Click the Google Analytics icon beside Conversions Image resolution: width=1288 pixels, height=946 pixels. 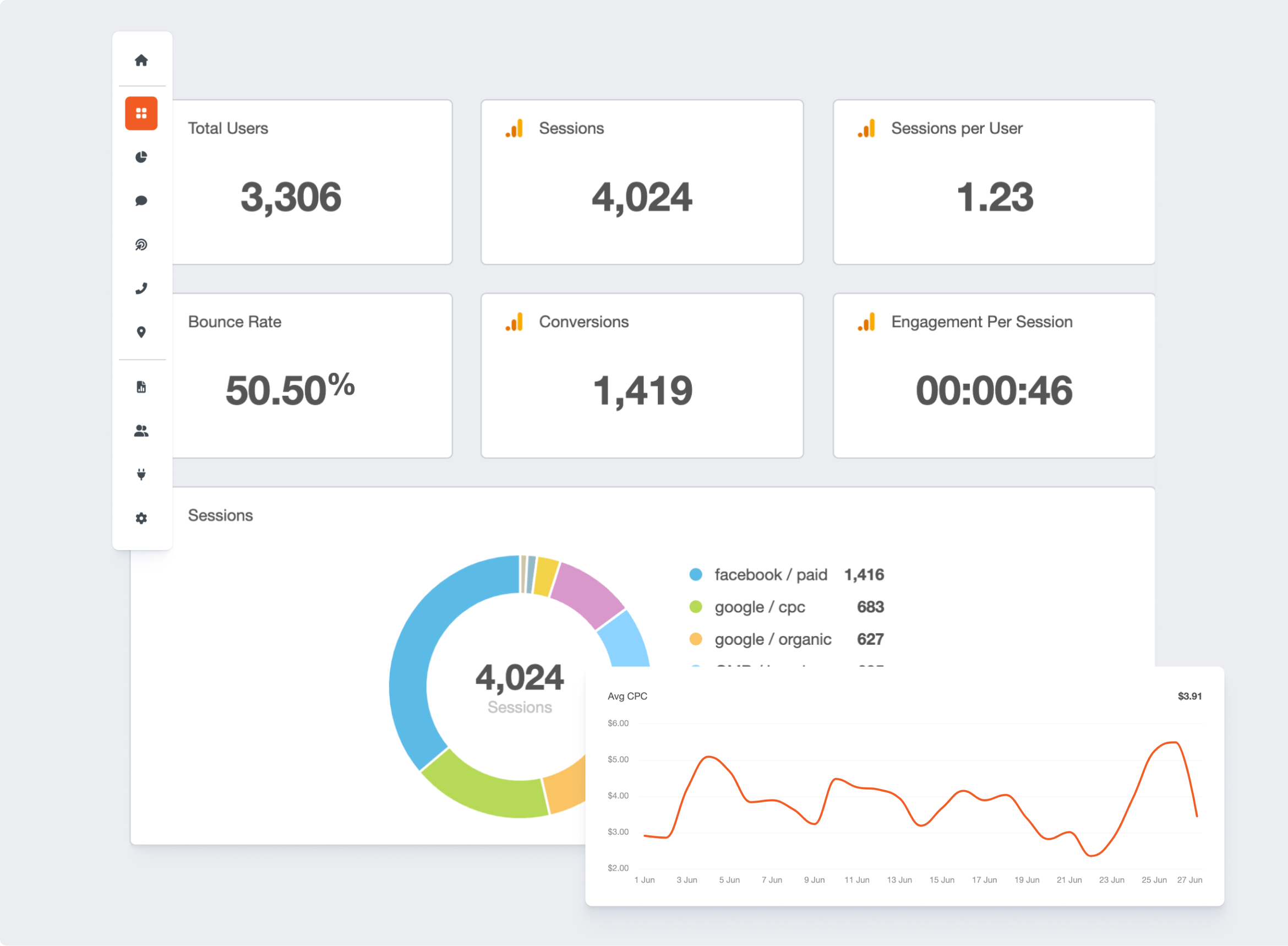pyautogui.click(x=514, y=322)
